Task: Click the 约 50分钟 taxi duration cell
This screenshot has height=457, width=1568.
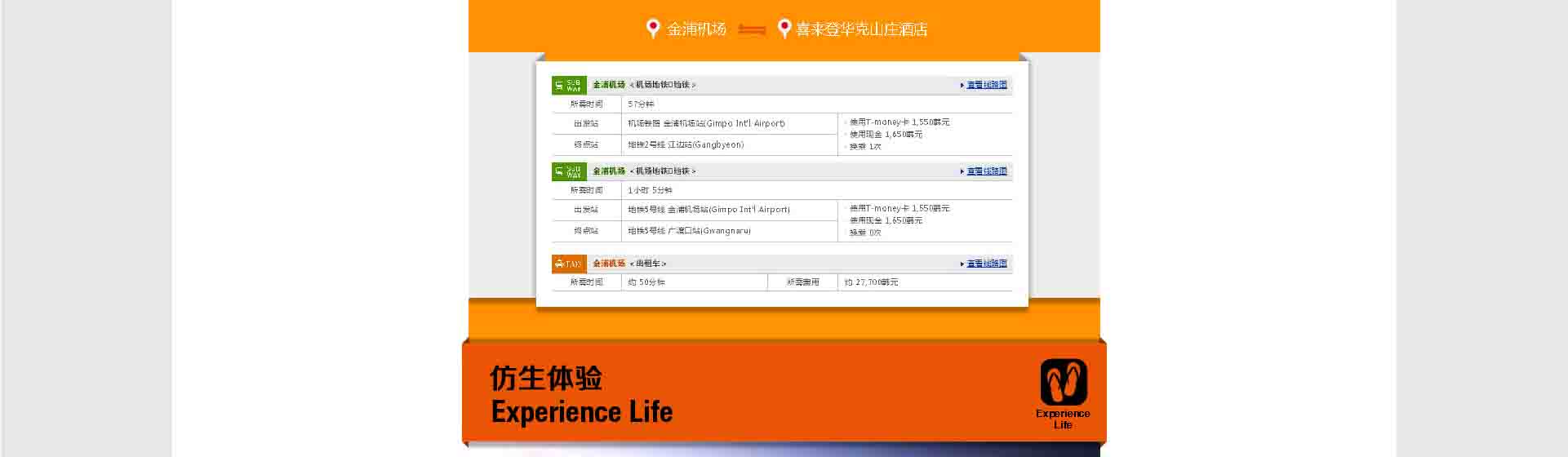Action: [x=646, y=282]
